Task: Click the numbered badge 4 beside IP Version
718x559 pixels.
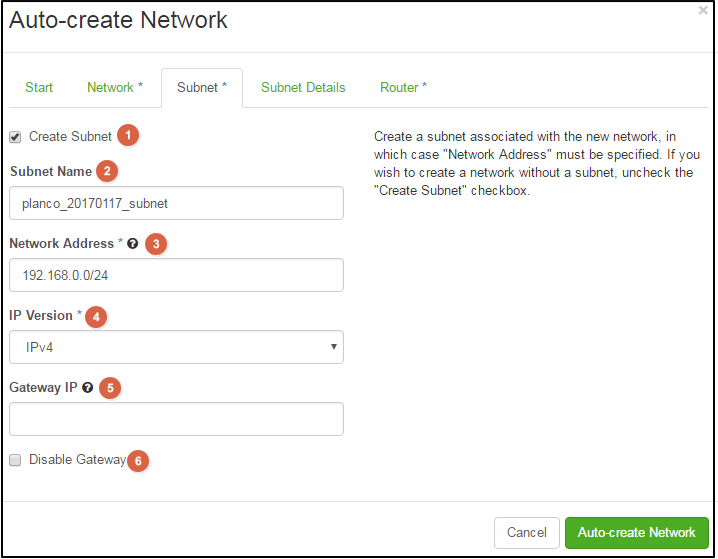Action: click(96, 316)
